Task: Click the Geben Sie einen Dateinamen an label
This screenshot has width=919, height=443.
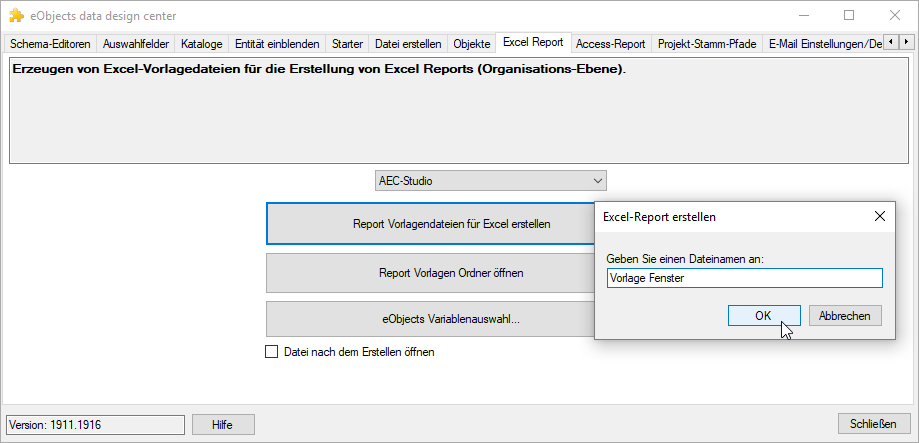Action: pos(685,258)
